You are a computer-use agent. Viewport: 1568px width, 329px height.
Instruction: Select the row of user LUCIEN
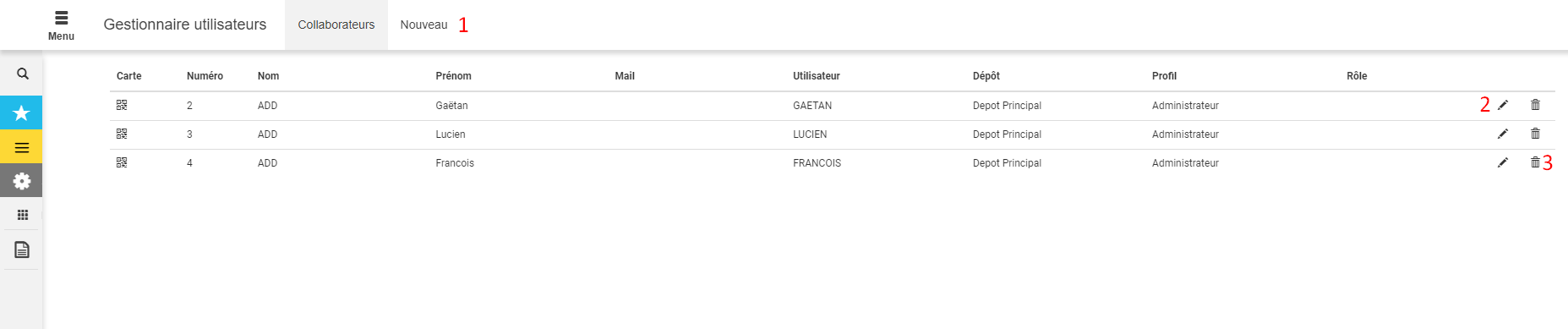coord(833,134)
